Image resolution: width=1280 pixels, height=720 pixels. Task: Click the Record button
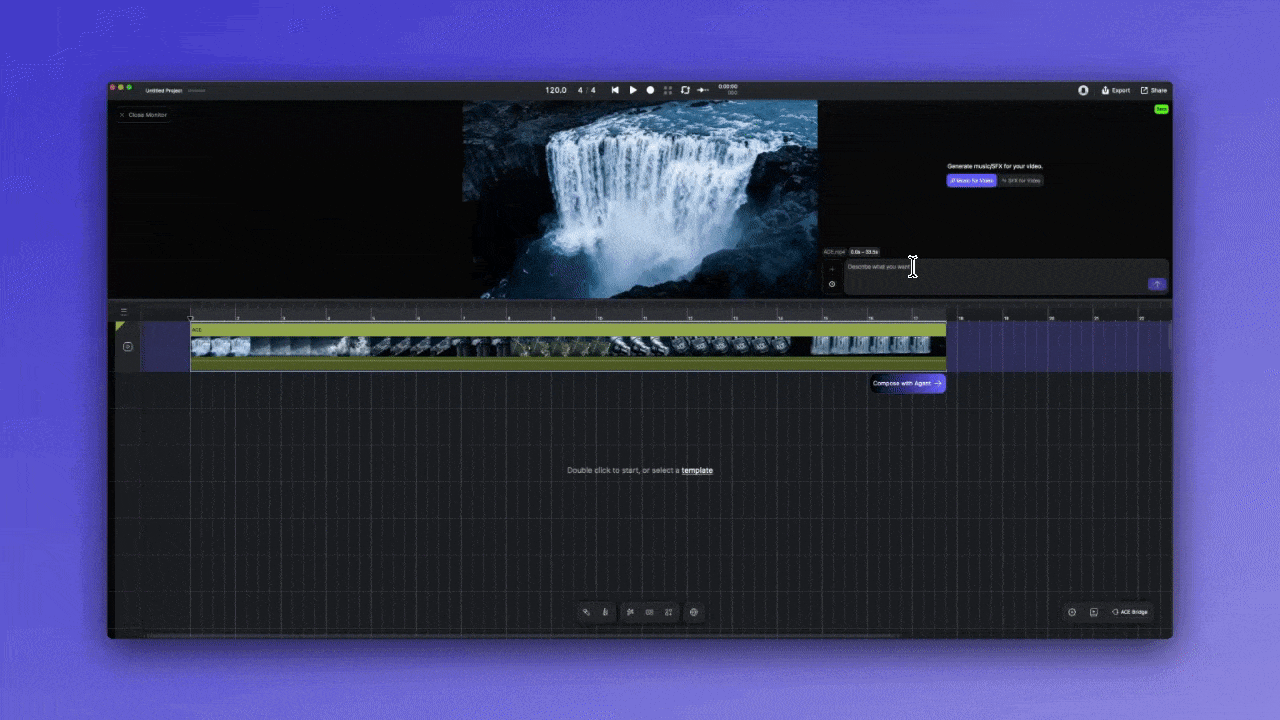coord(650,90)
